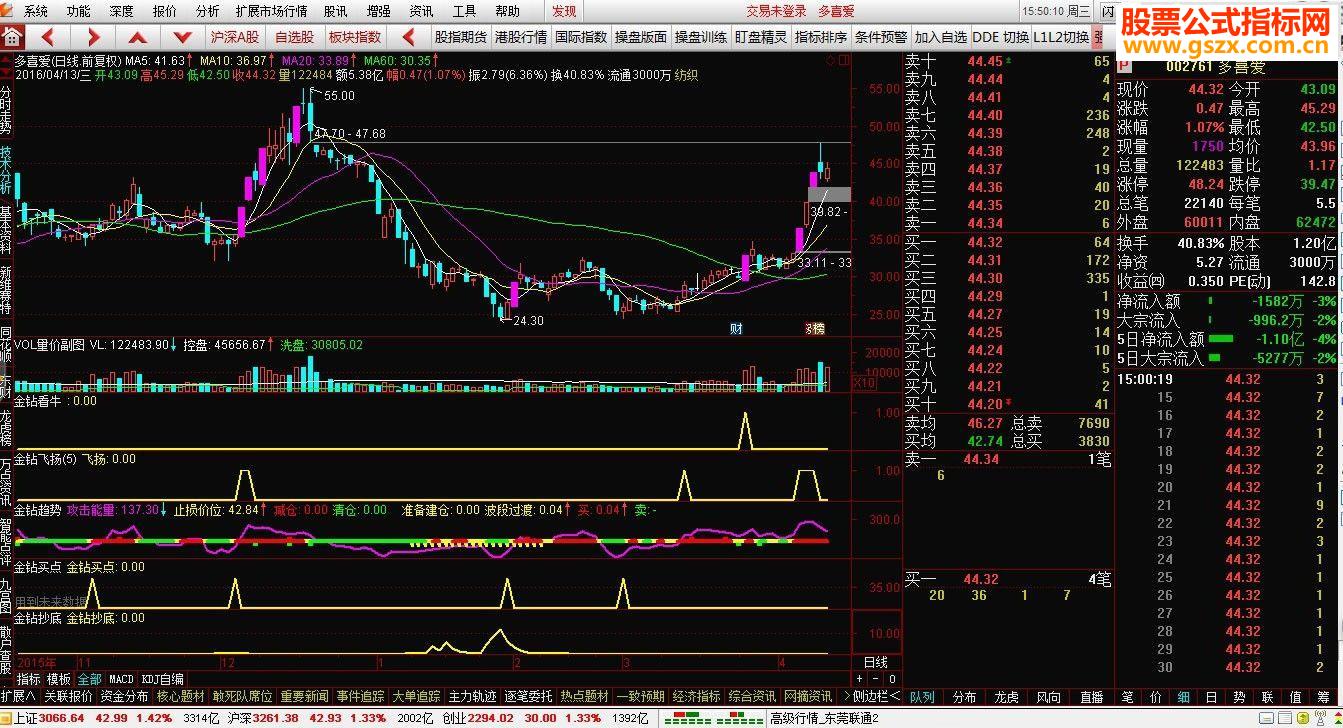
Task: Switch to 九宫图 side tab
Action: point(6,596)
